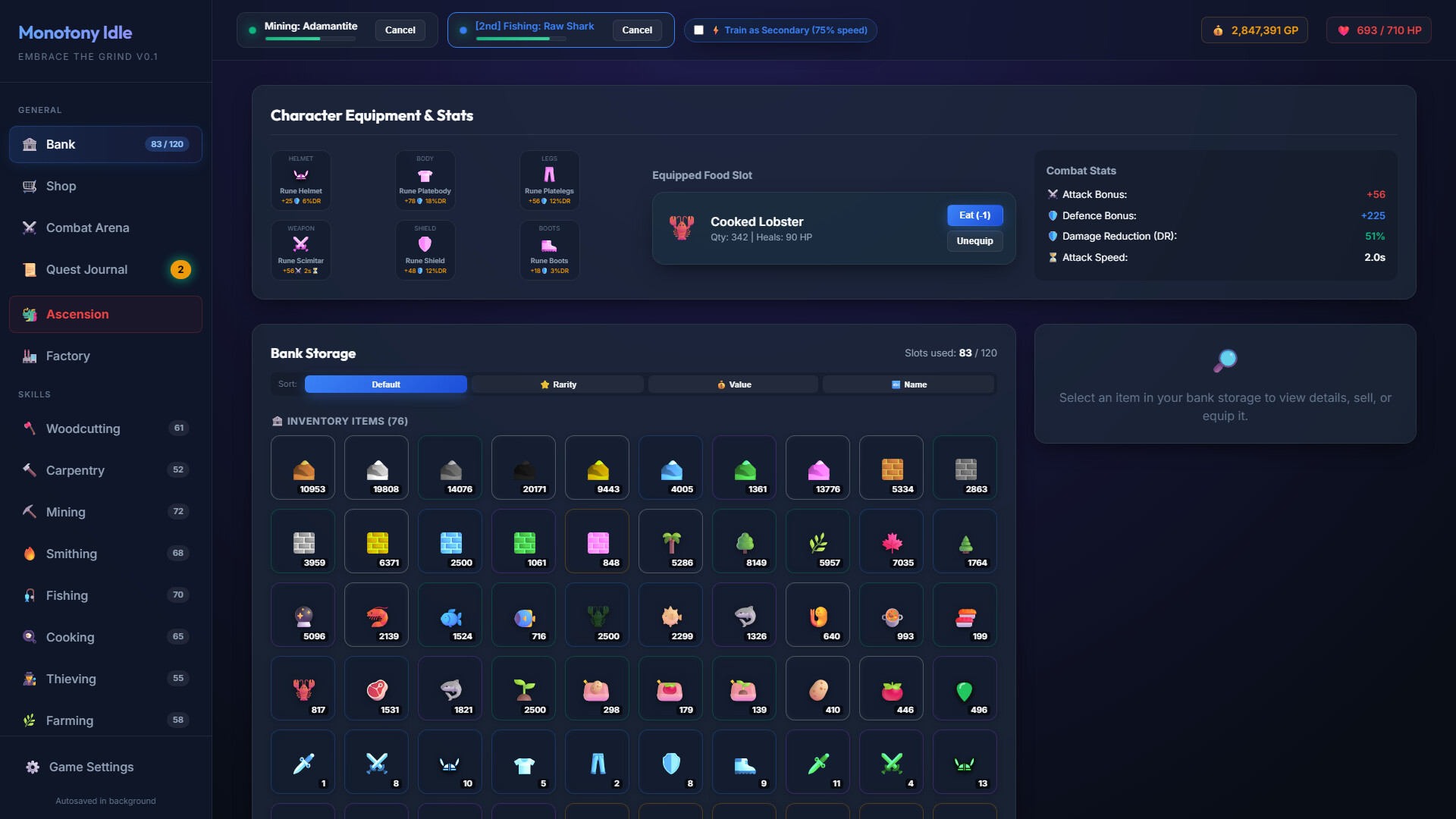Cancel the secondary Fishing Raw Shark action
The image size is (1456, 819).
[637, 30]
